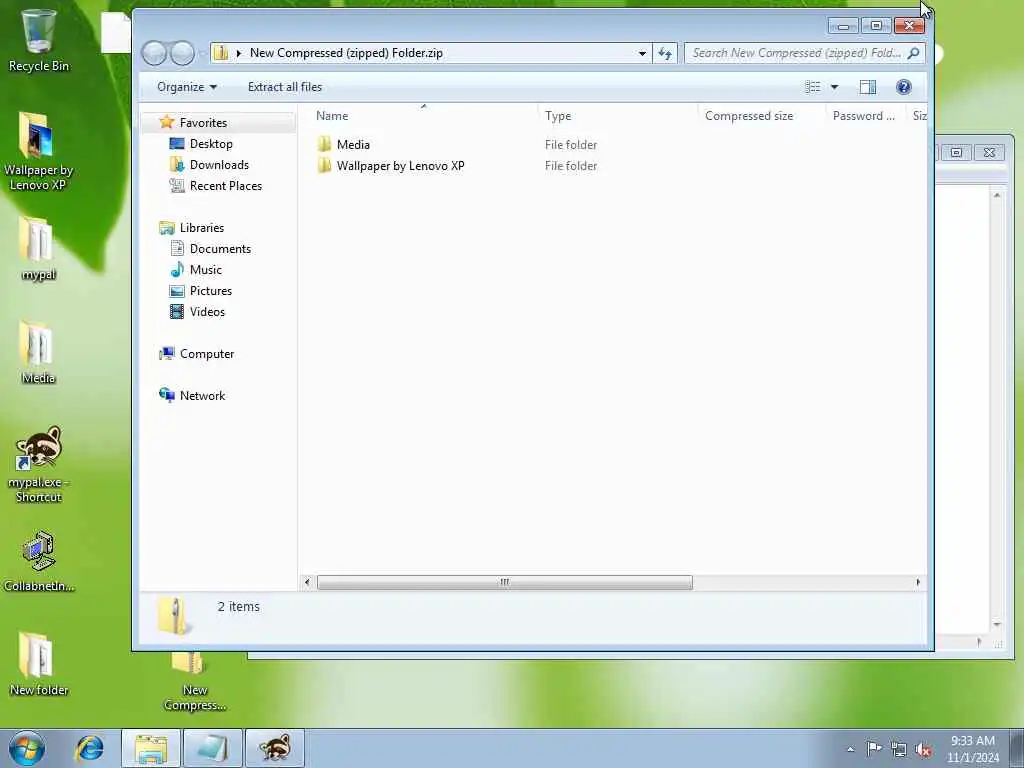Open address bar history dropdown

point(642,53)
